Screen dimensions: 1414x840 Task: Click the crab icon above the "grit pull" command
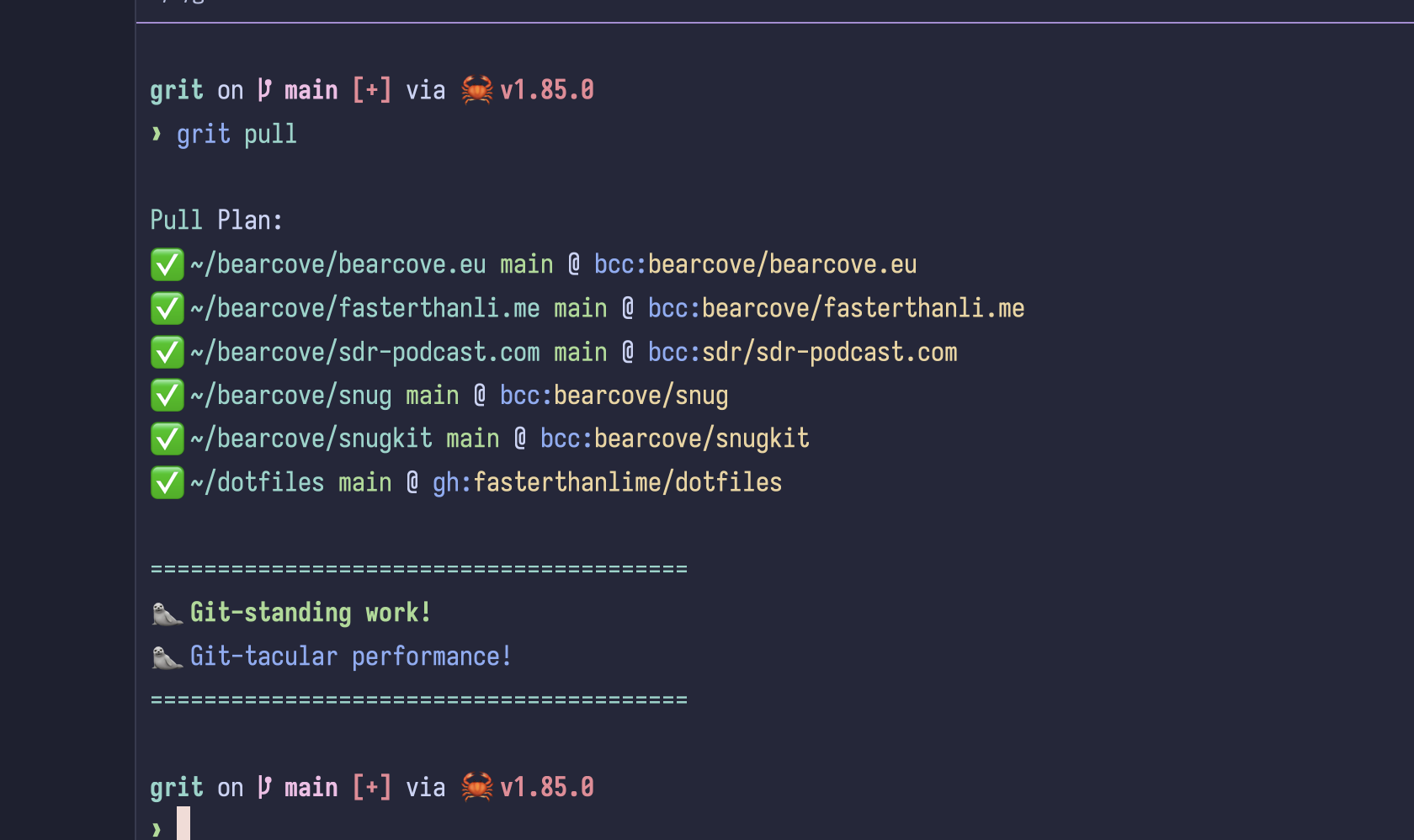pyautogui.click(x=476, y=89)
